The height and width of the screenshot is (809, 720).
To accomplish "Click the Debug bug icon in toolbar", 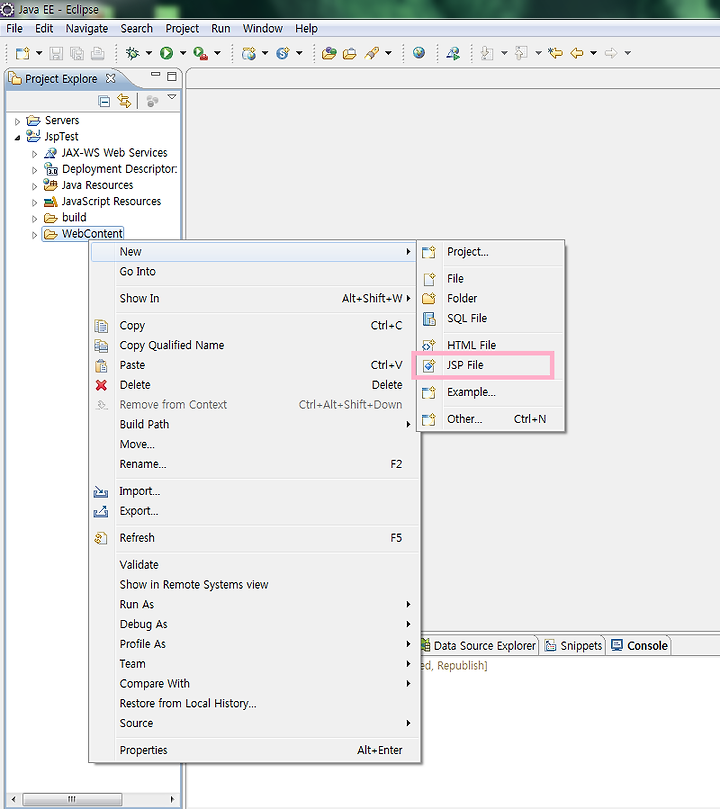I will pyautogui.click(x=133, y=53).
